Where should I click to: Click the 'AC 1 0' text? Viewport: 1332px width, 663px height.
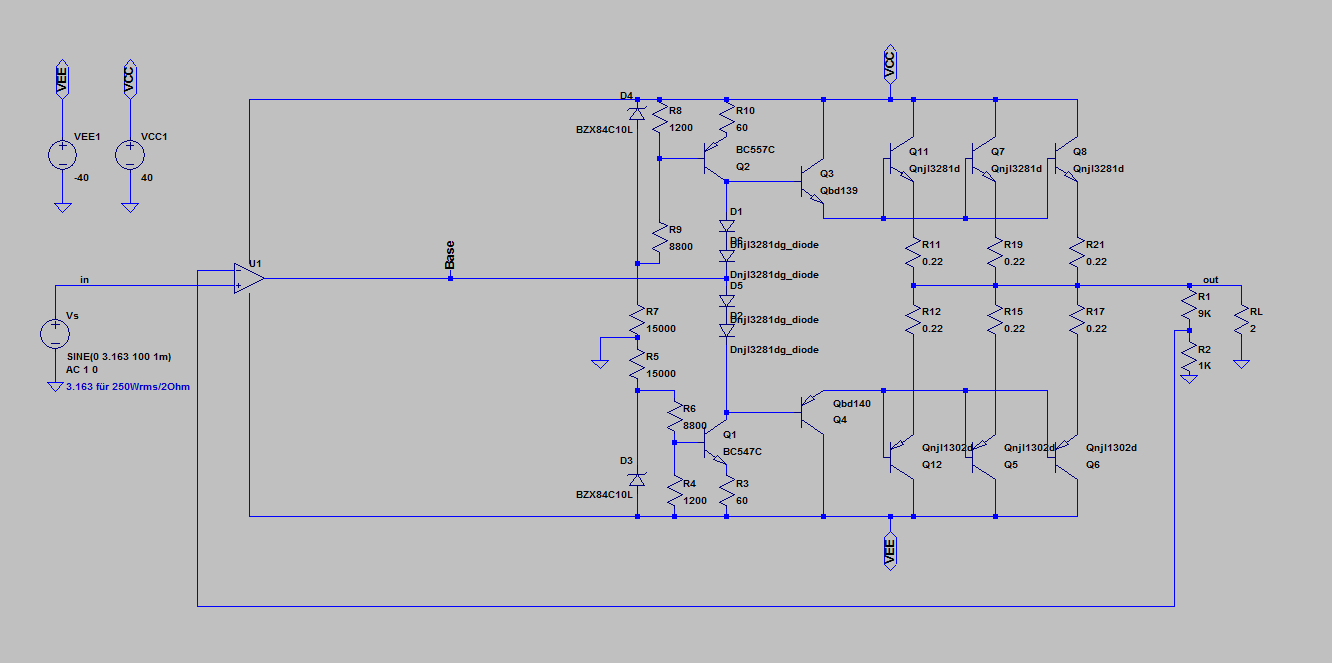[x=83, y=370]
